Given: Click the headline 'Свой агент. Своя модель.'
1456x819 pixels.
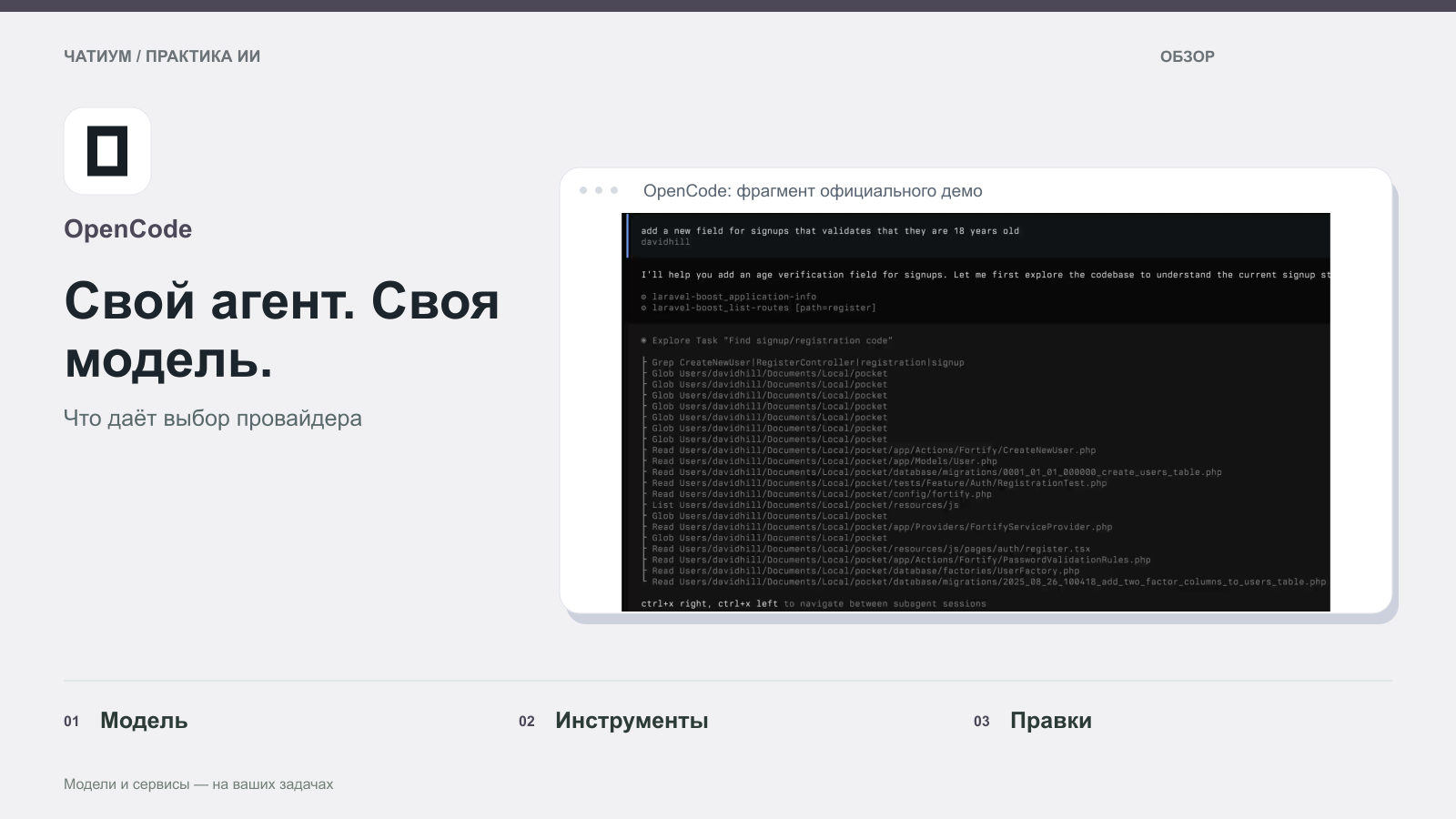Looking at the screenshot, I should pyautogui.click(x=282, y=329).
